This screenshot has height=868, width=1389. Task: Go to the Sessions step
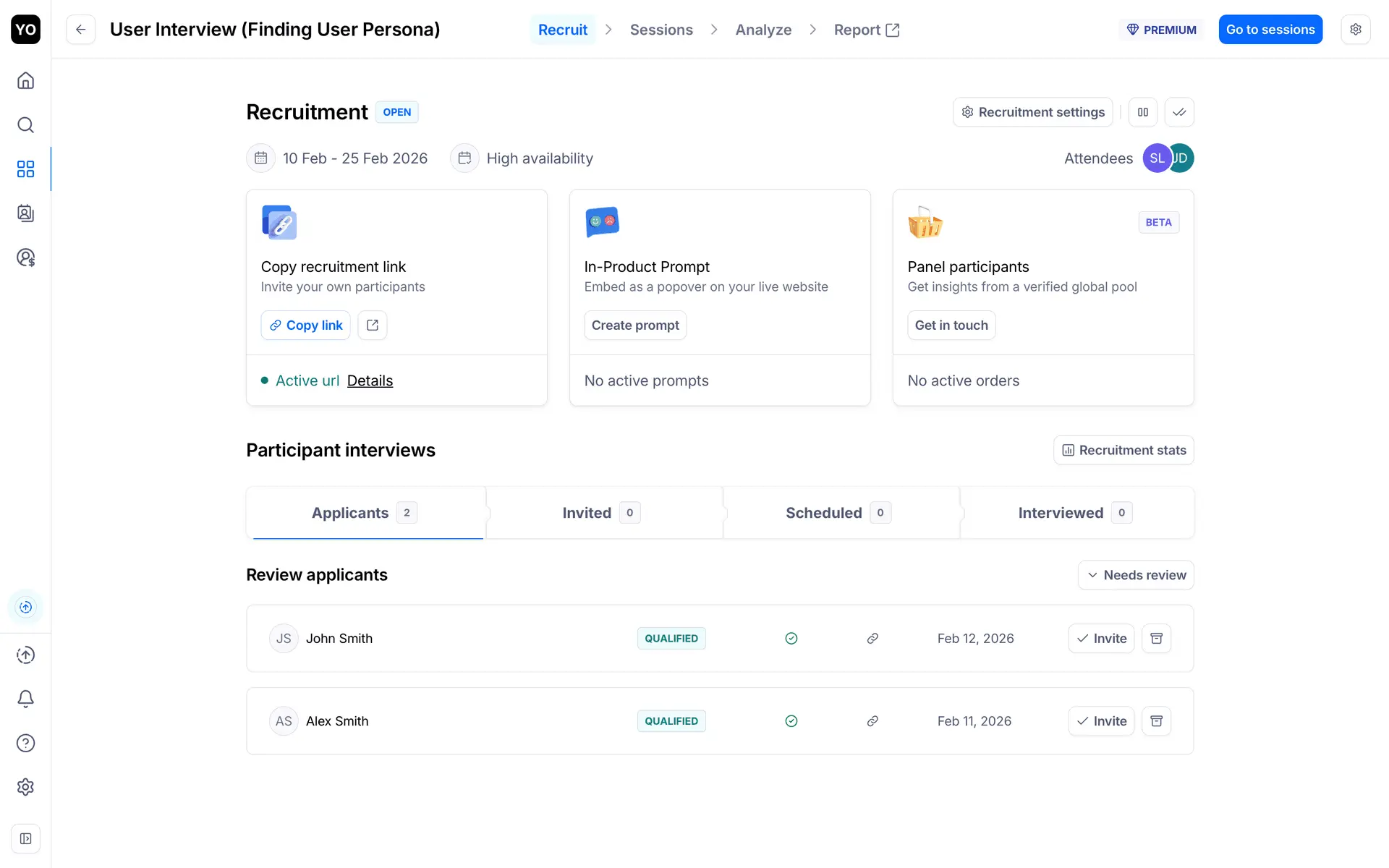tap(661, 30)
